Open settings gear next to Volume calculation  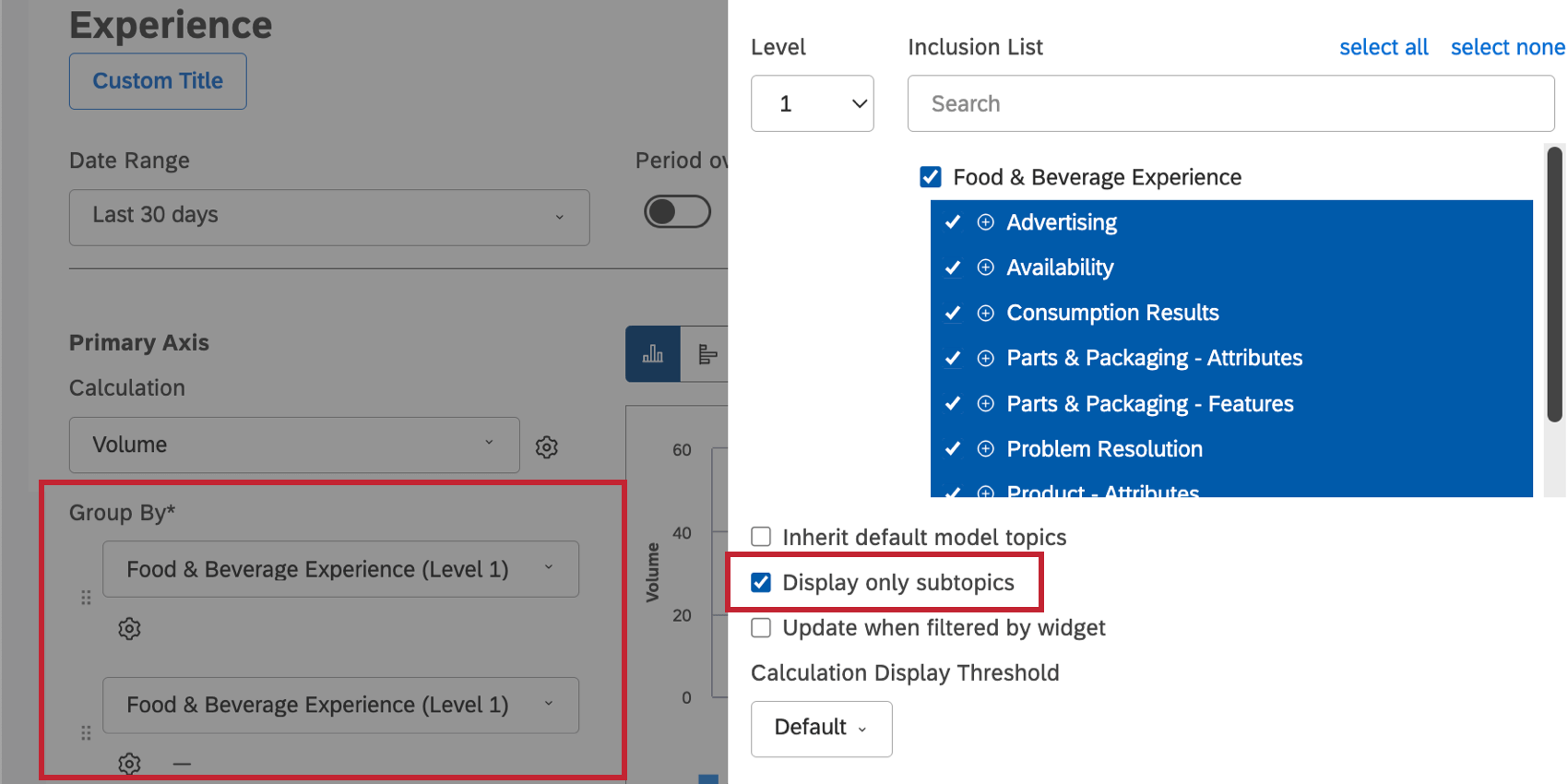click(x=547, y=447)
